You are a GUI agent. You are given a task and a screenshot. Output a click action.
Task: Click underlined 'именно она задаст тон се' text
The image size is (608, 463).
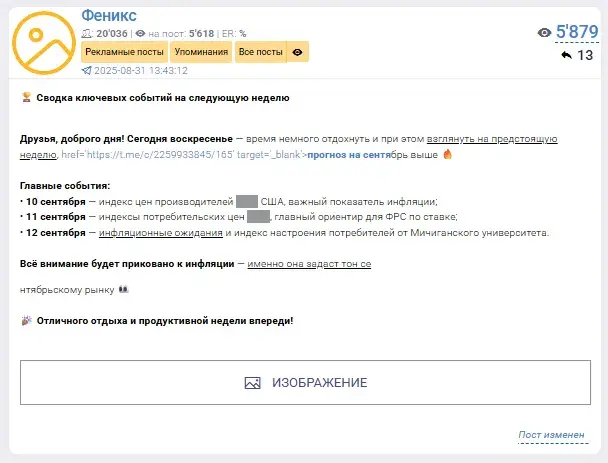(x=309, y=264)
